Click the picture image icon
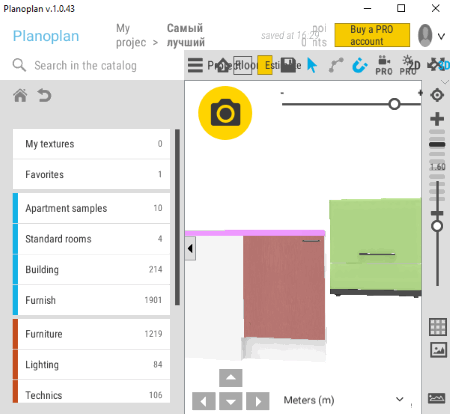 pyautogui.click(x=438, y=350)
